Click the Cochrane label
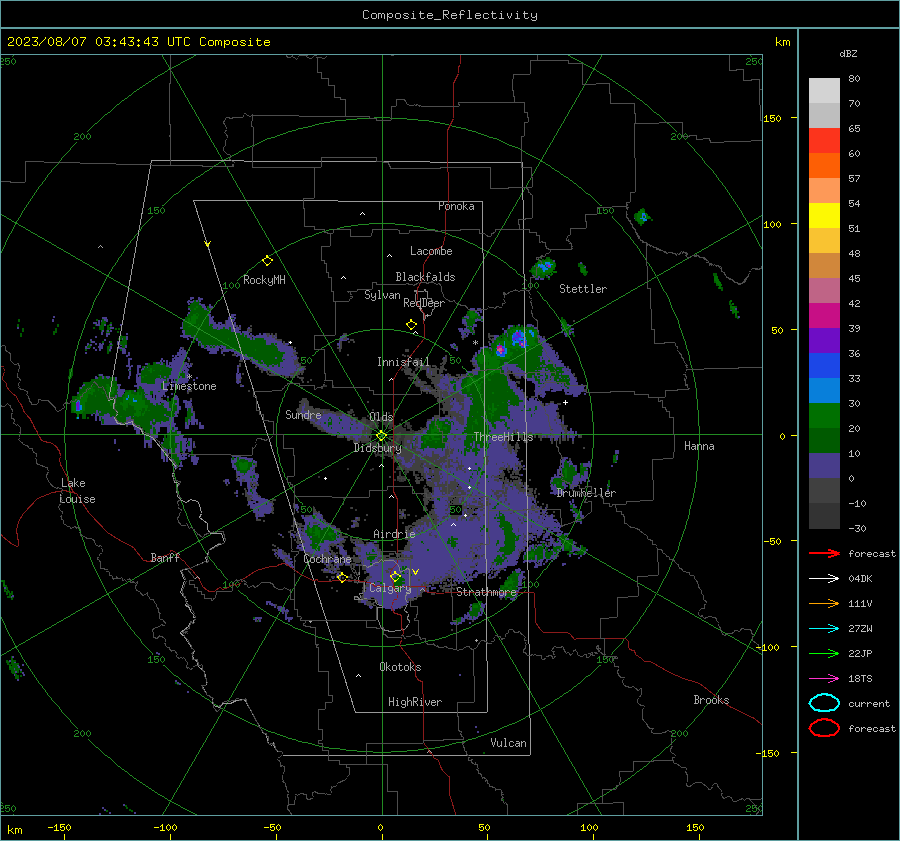Screen dimensions: 900x841 coord(327,559)
